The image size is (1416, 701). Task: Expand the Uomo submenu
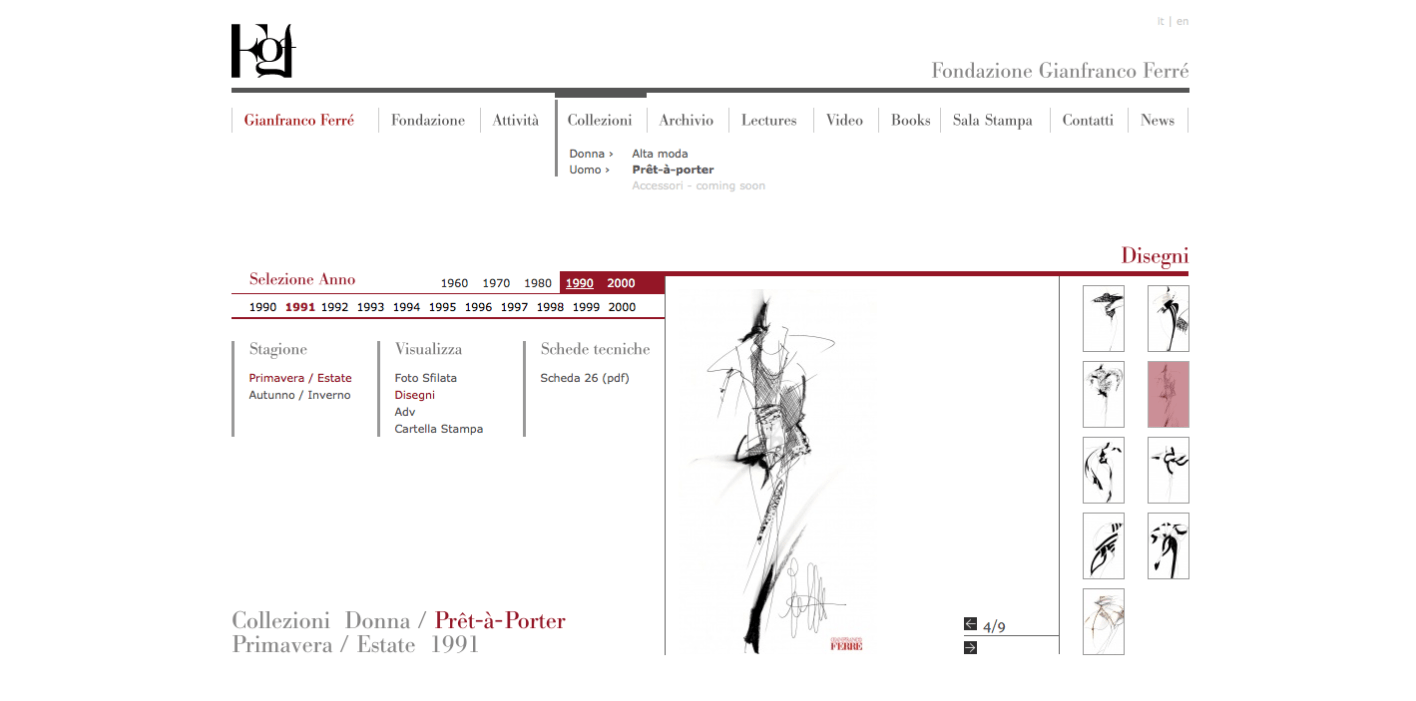[x=589, y=170]
